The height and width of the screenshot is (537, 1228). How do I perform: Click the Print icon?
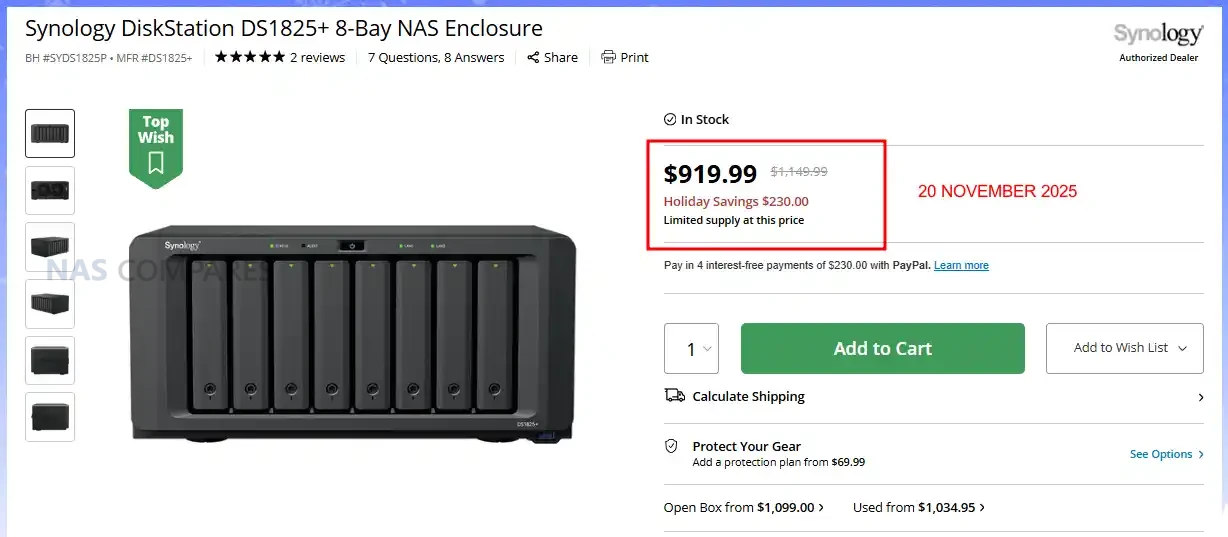pyautogui.click(x=608, y=57)
